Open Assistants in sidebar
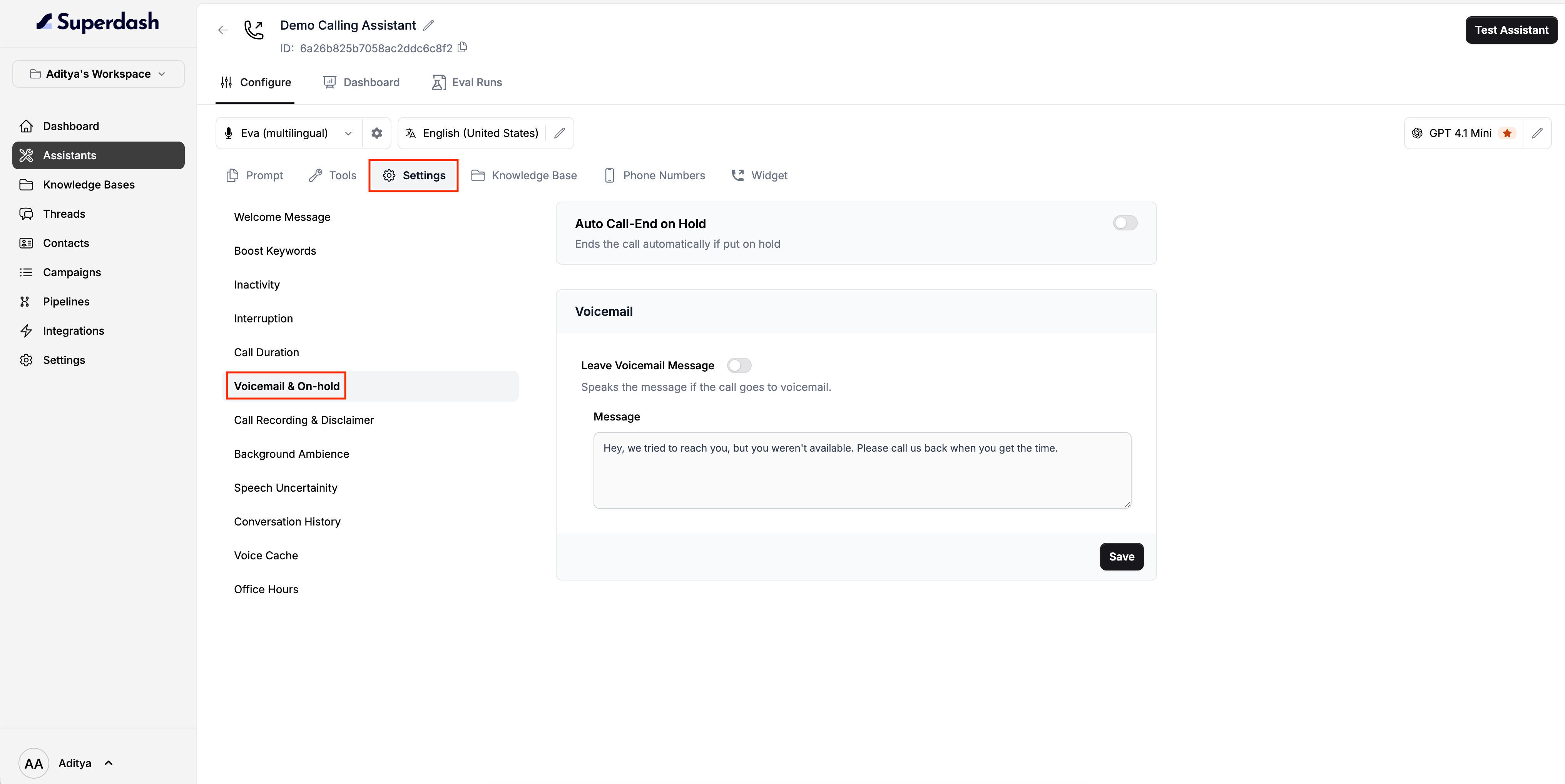The image size is (1565, 784). click(x=99, y=155)
